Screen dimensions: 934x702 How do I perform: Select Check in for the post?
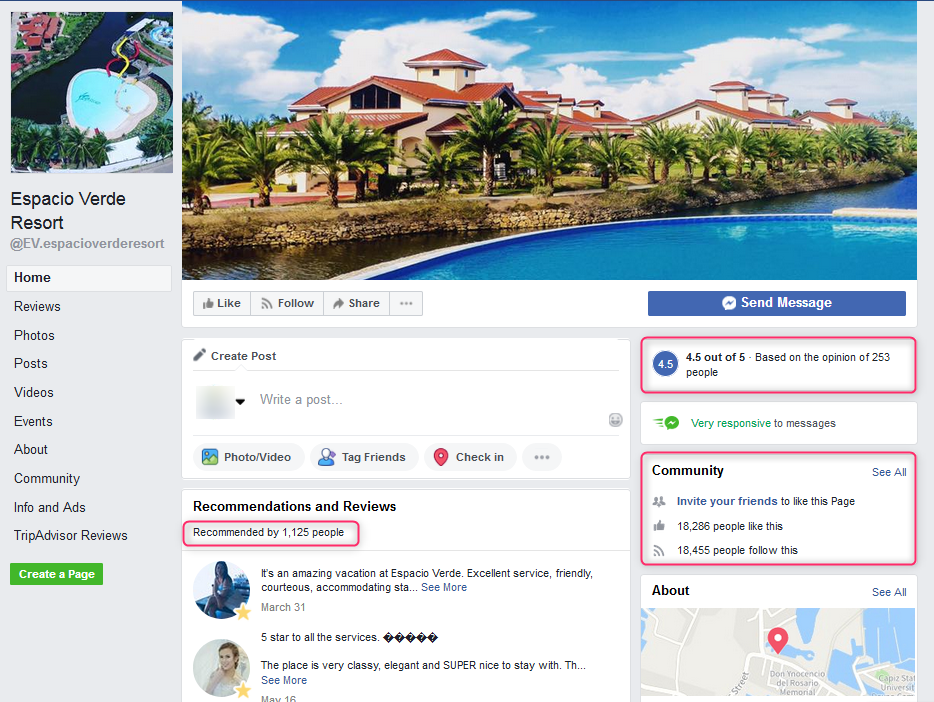pyautogui.click(x=470, y=457)
